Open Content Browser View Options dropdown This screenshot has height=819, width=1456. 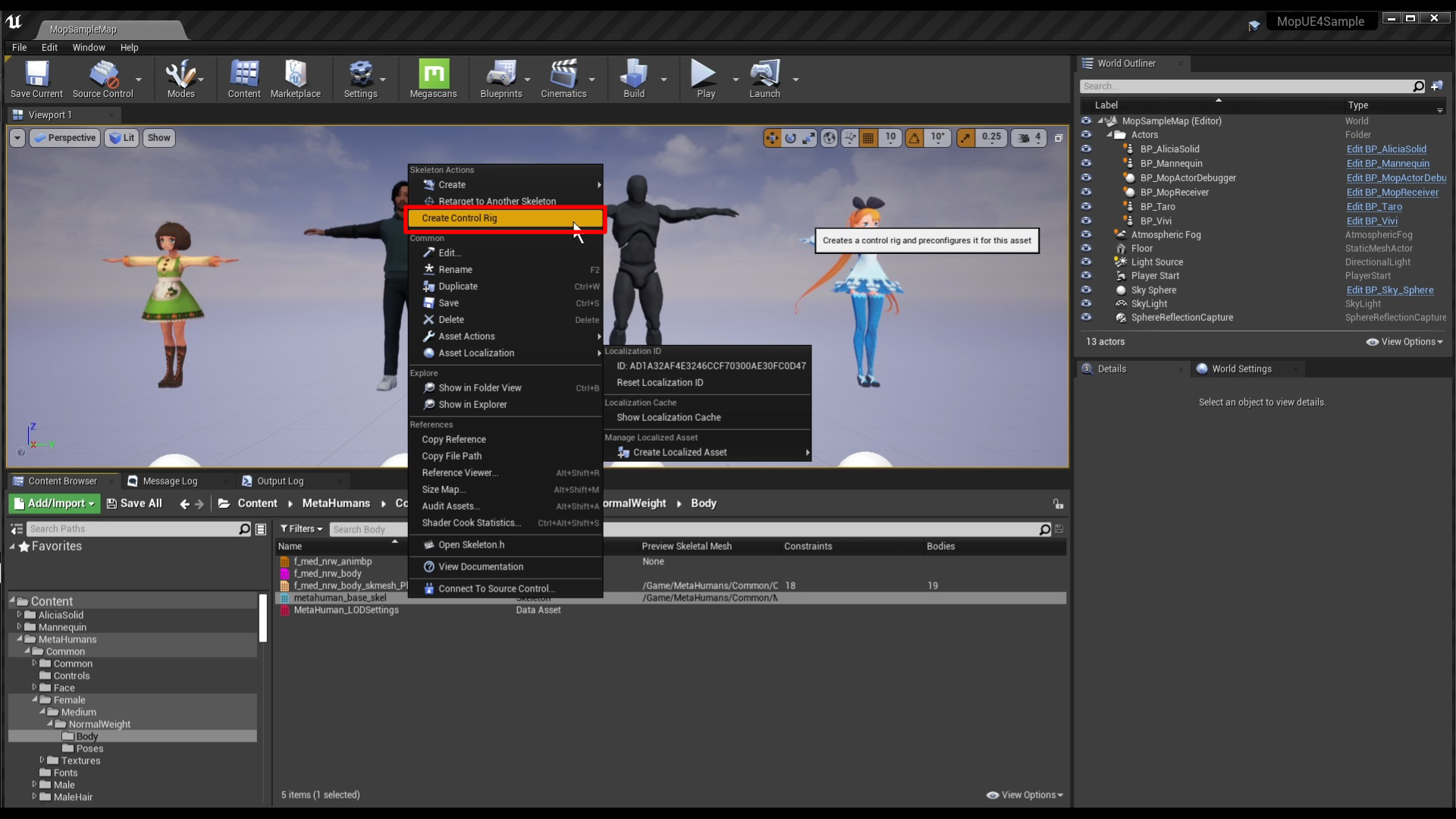[x=1025, y=795]
